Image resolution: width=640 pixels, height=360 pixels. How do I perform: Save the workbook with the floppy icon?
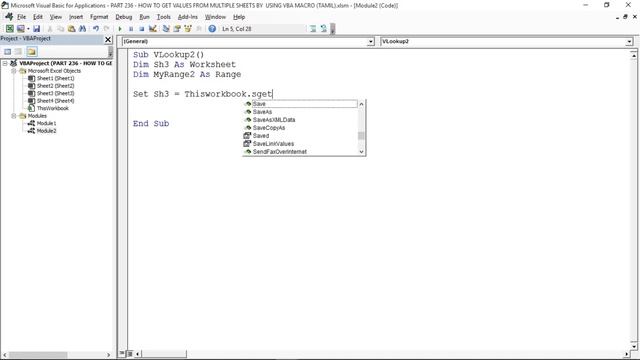(x=36, y=29)
